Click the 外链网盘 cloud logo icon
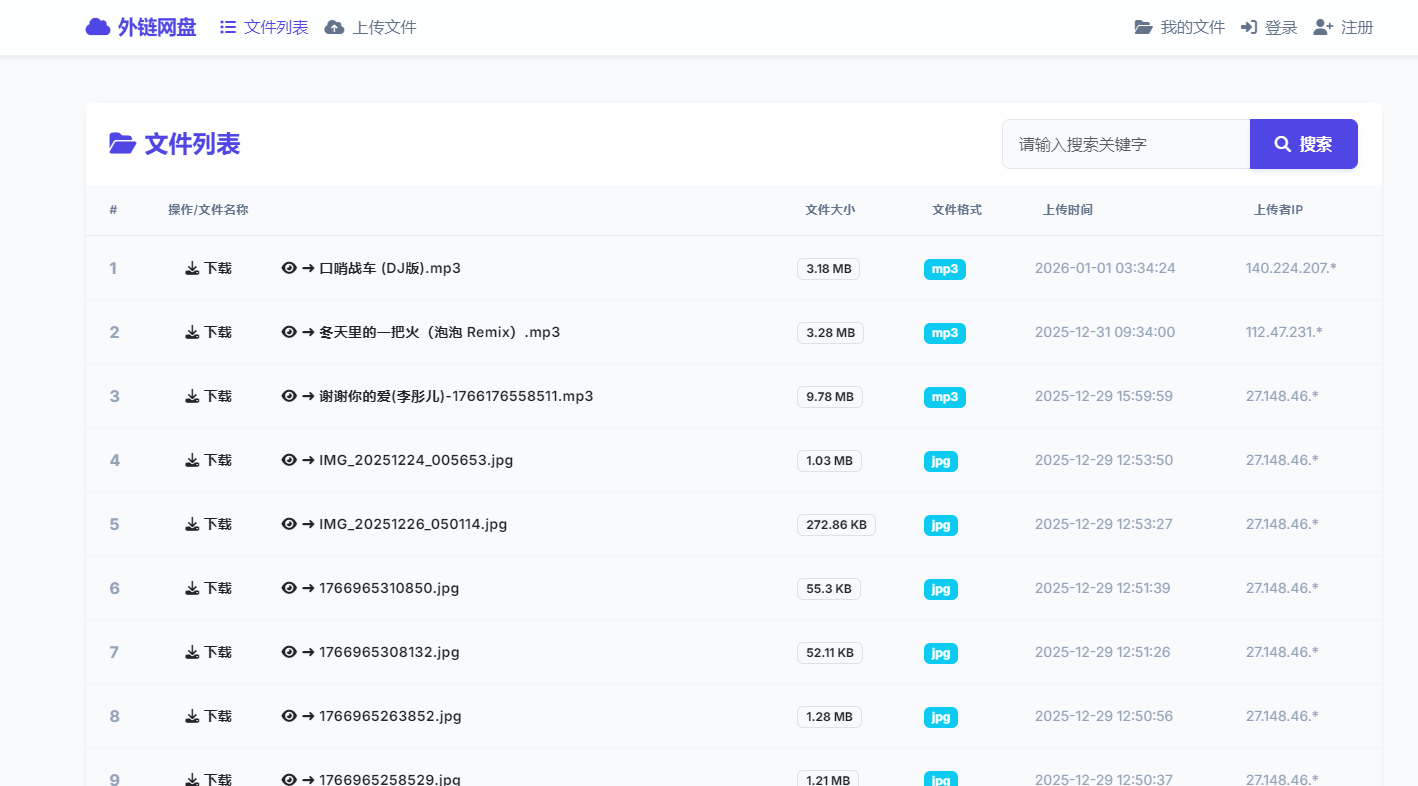1418x786 pixels. pyautogui.click(x=98, y=27)
